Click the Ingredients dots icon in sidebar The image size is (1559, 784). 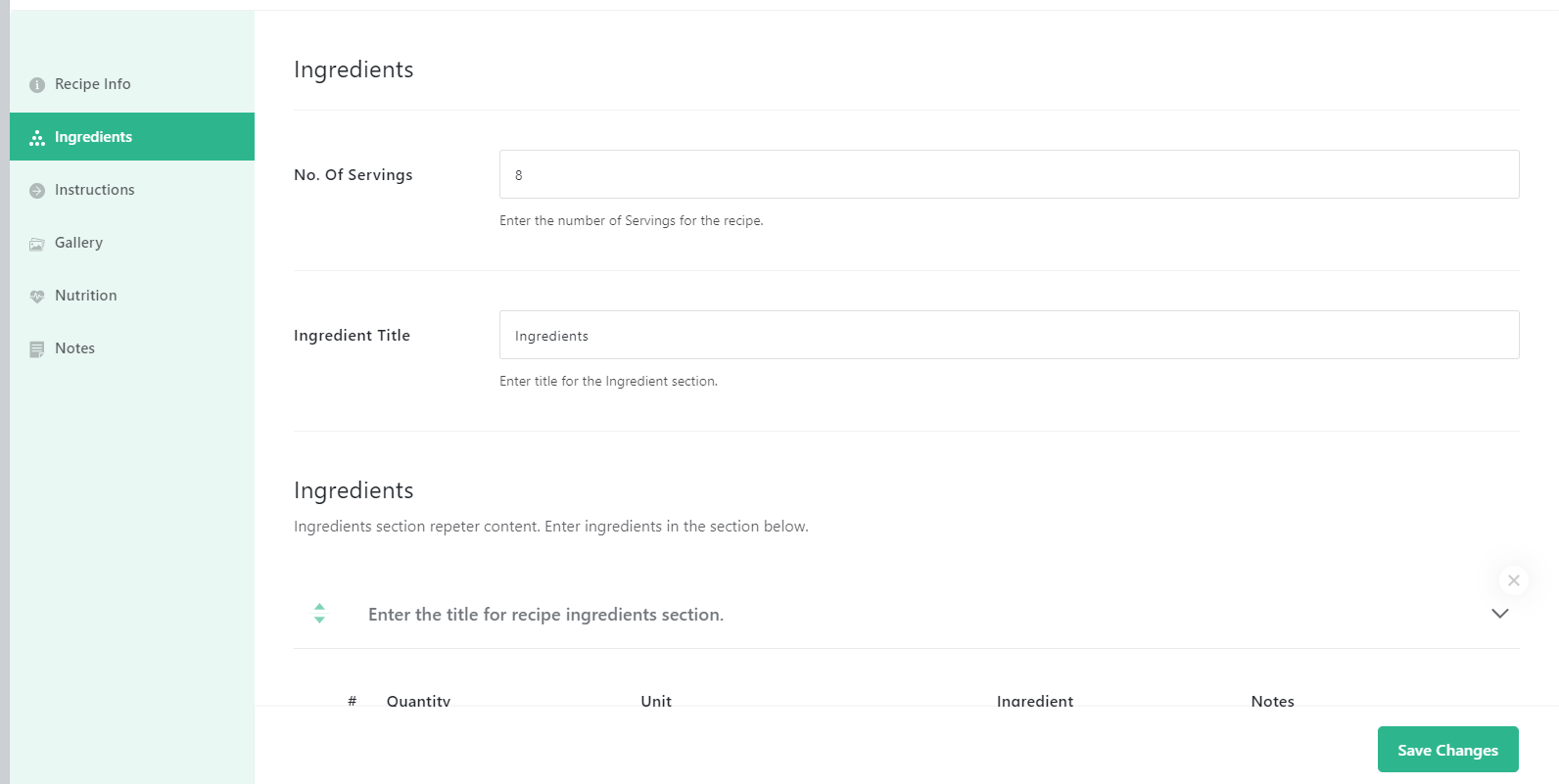[37, 138]
